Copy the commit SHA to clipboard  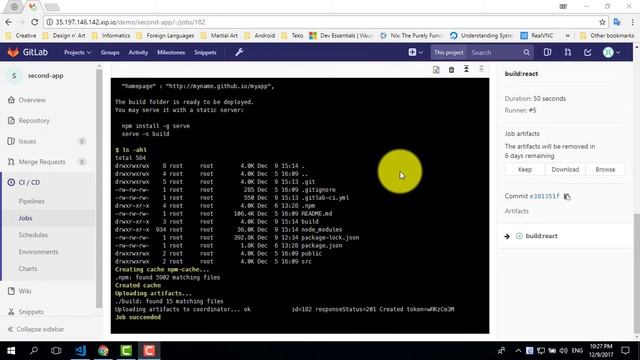point(567,196)
